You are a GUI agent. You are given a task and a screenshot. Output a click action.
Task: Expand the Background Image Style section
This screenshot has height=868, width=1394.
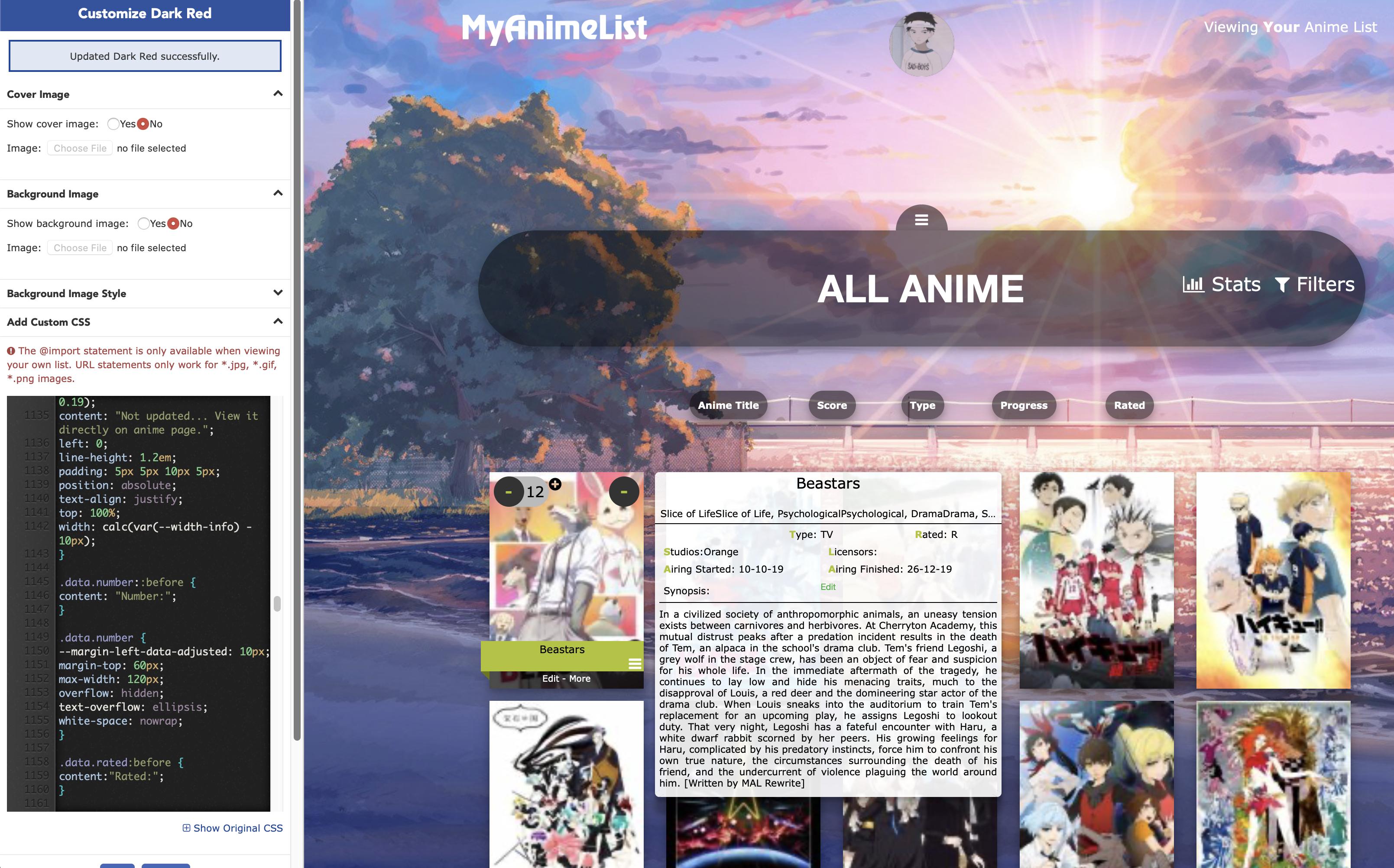pyautogui.click(x=278, y=293)
